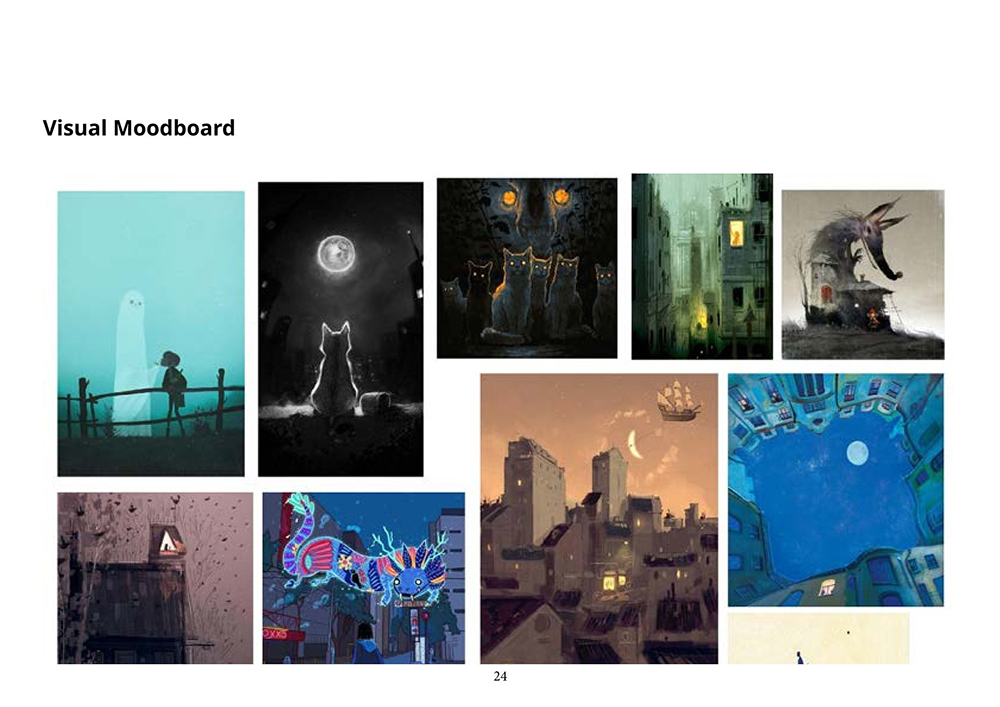The height and width of the screenshot is (707, 1000).
Task: Open the mauve house with birds image
Action: [155, 578]
